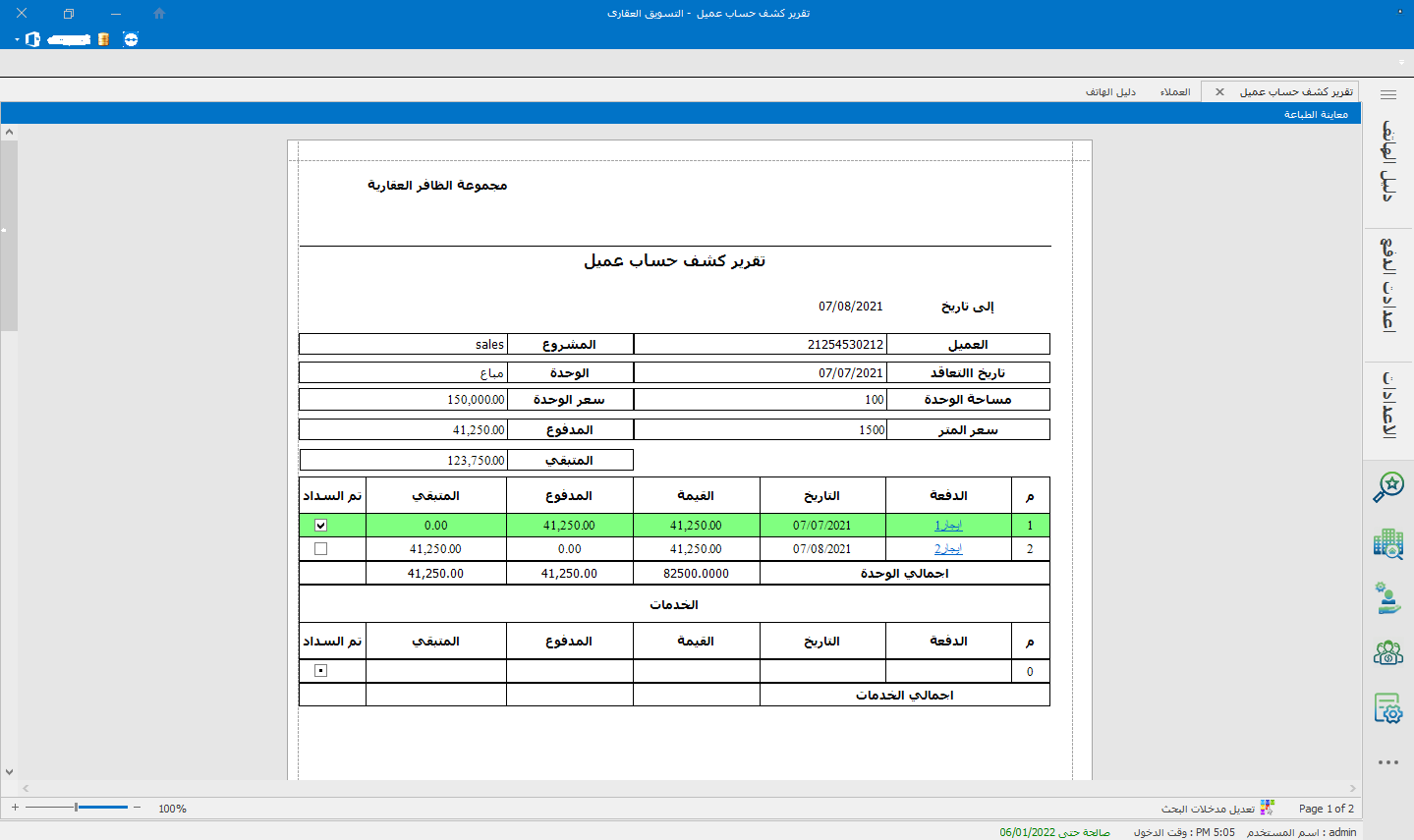
Task: Click the magnifier with star sidebar icon
Action: [1387, 486]
